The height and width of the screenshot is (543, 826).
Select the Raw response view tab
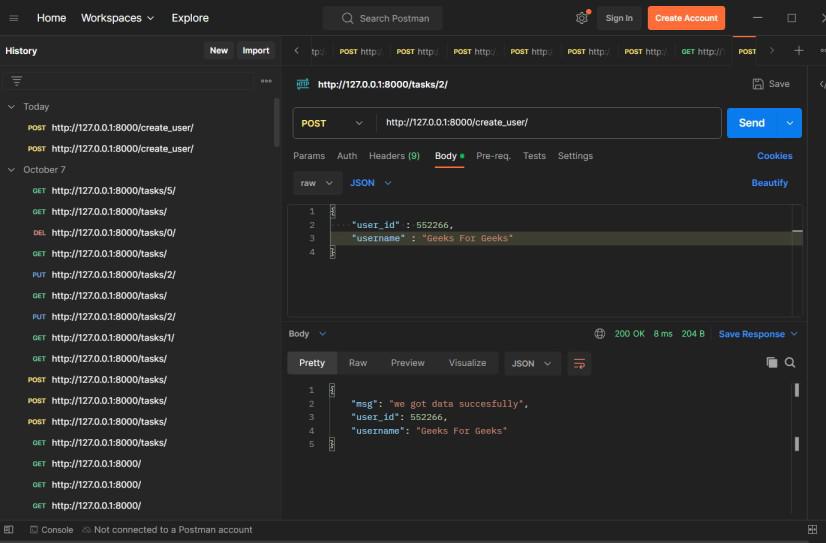pos(357,363)
